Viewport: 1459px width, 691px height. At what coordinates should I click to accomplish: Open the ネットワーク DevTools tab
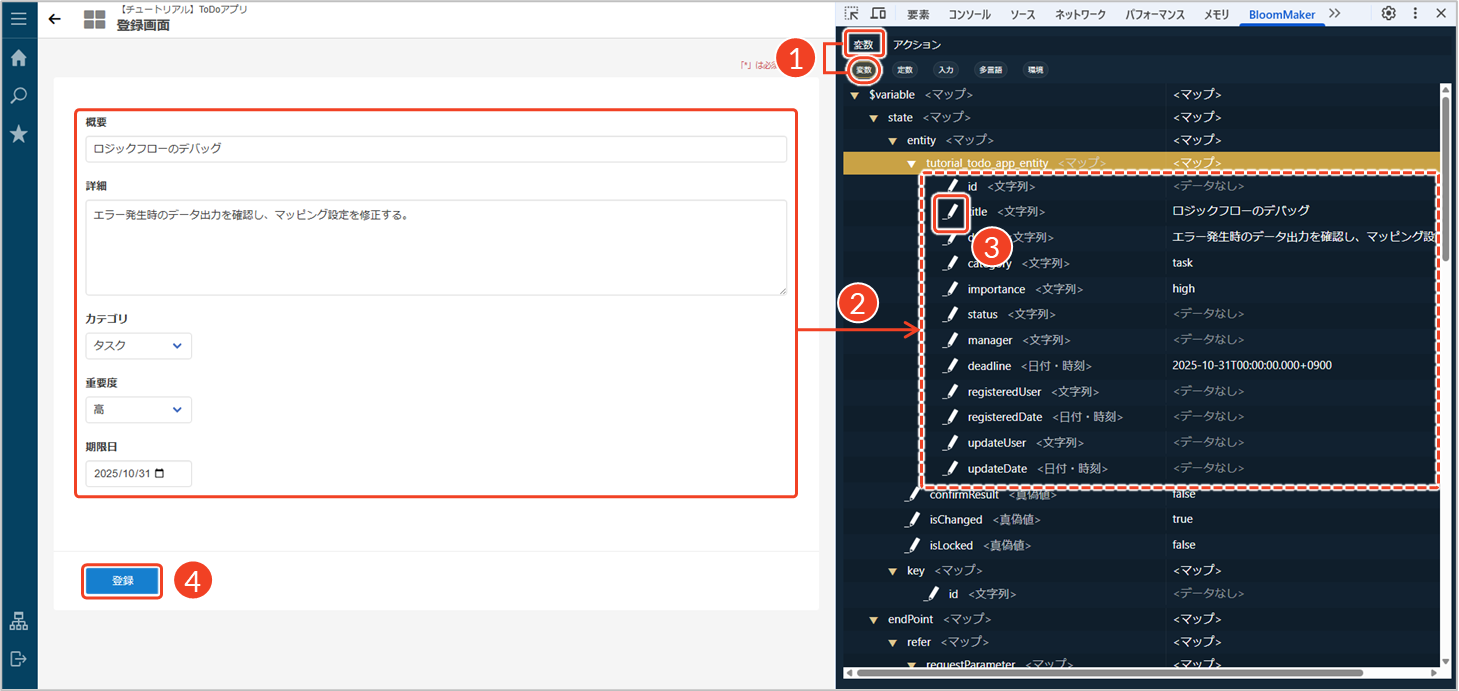(1080, 15)
